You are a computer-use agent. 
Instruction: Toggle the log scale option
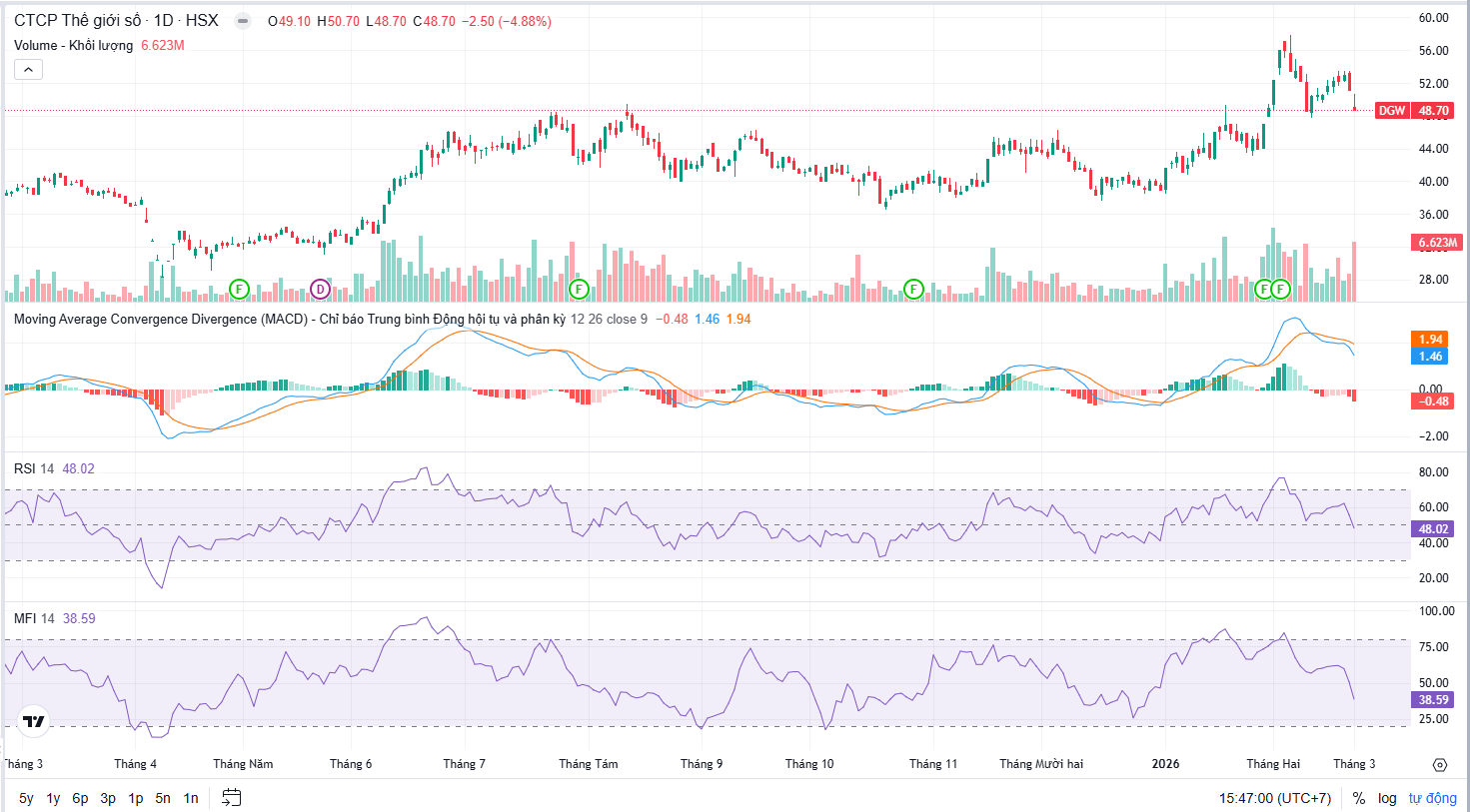coord(1387,798)
